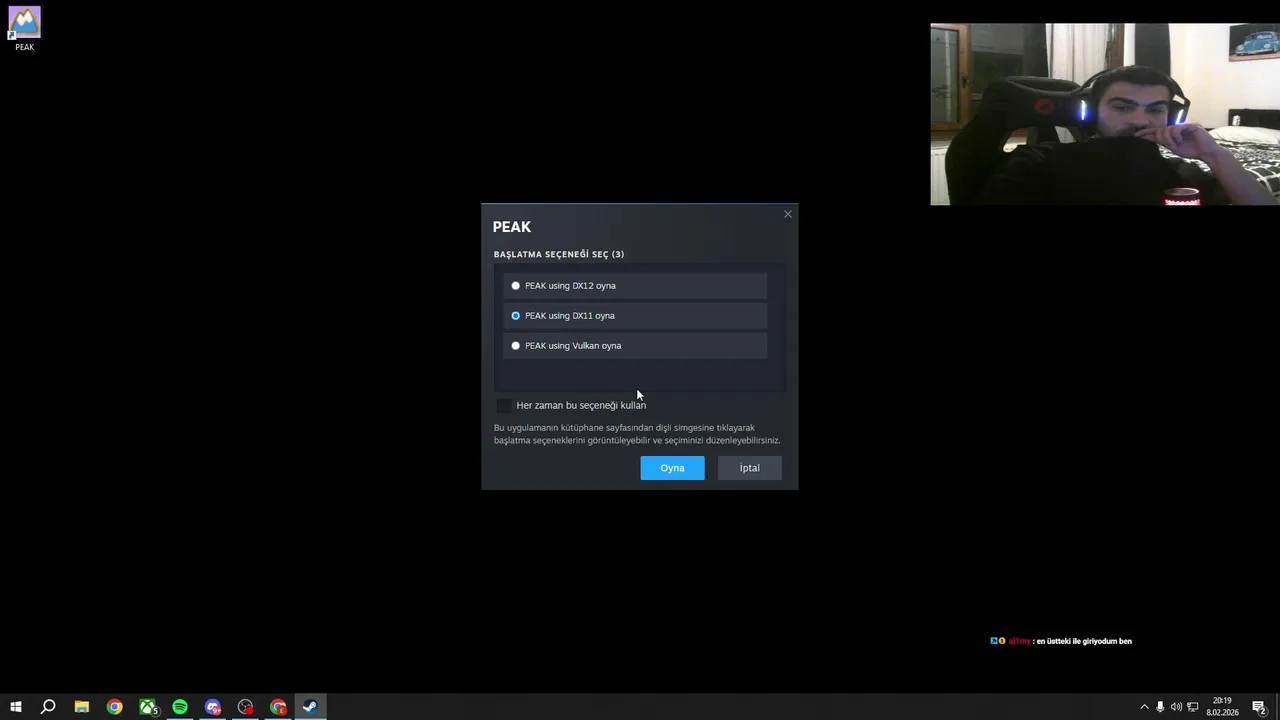Screen dimensions: 1280x720
Task: Click the microphone tray icon
Action: pyautogui.click(x=1160, y=707)
